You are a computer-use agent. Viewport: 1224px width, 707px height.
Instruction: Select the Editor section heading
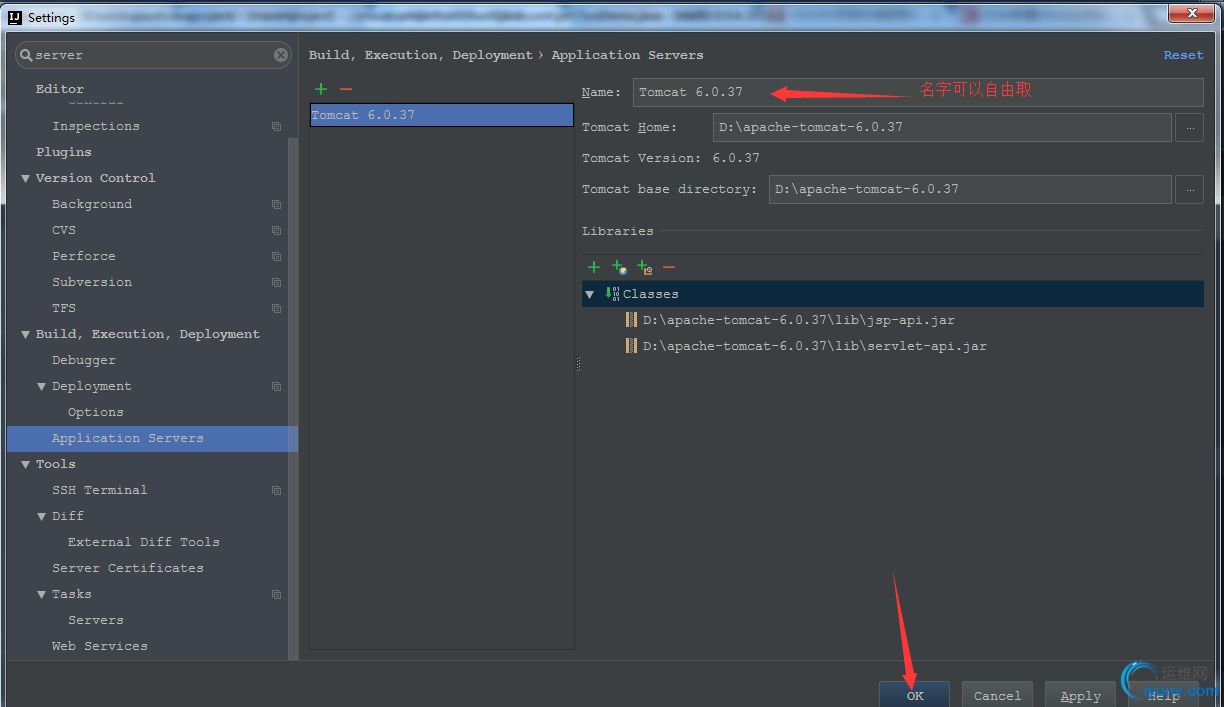(60, 89)
